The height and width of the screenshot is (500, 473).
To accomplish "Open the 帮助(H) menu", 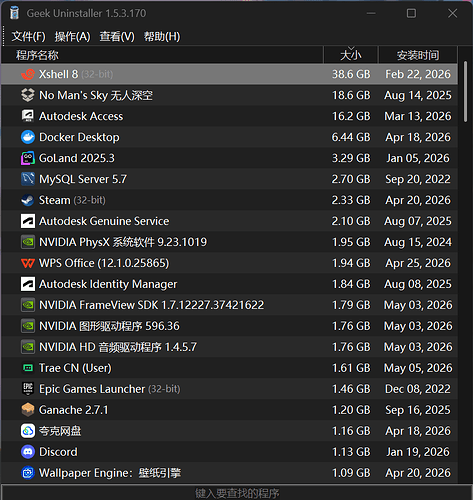I will pyautogui.click(x=162, y=36).
